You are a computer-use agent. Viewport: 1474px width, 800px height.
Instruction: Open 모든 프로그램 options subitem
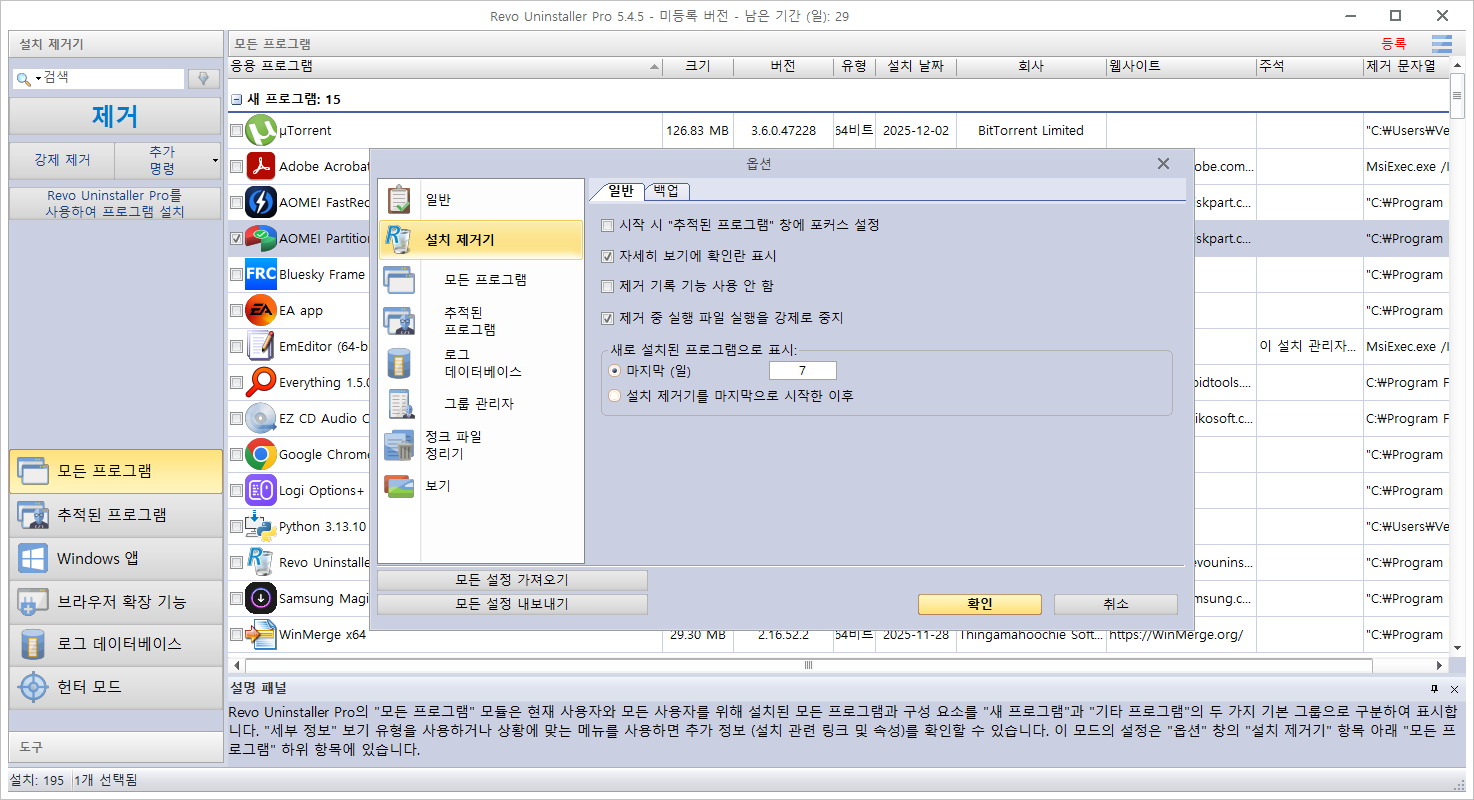[x=481, y=280]
